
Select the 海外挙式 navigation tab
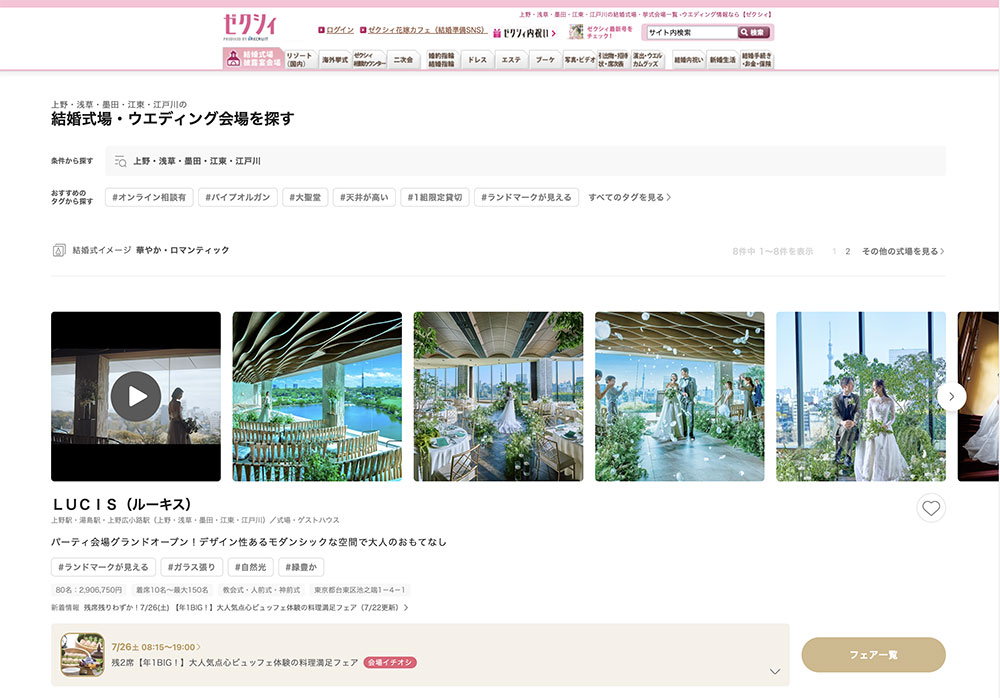click(x=334, y=60)
